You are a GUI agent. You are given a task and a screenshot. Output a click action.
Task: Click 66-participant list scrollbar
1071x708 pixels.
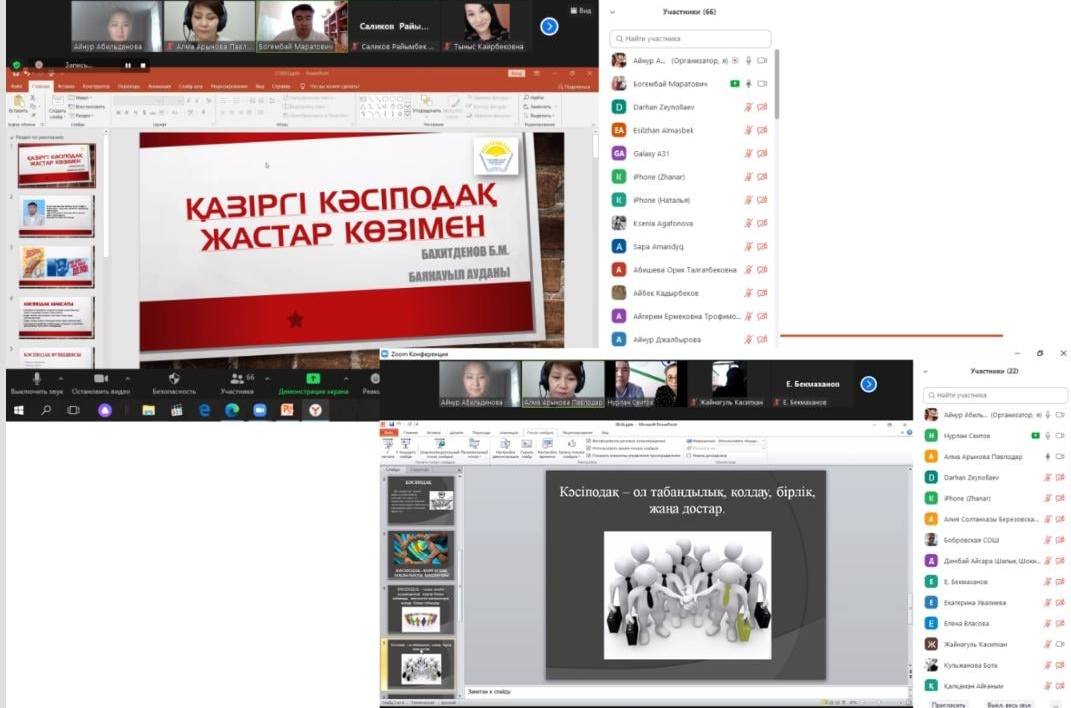[777, 84]
